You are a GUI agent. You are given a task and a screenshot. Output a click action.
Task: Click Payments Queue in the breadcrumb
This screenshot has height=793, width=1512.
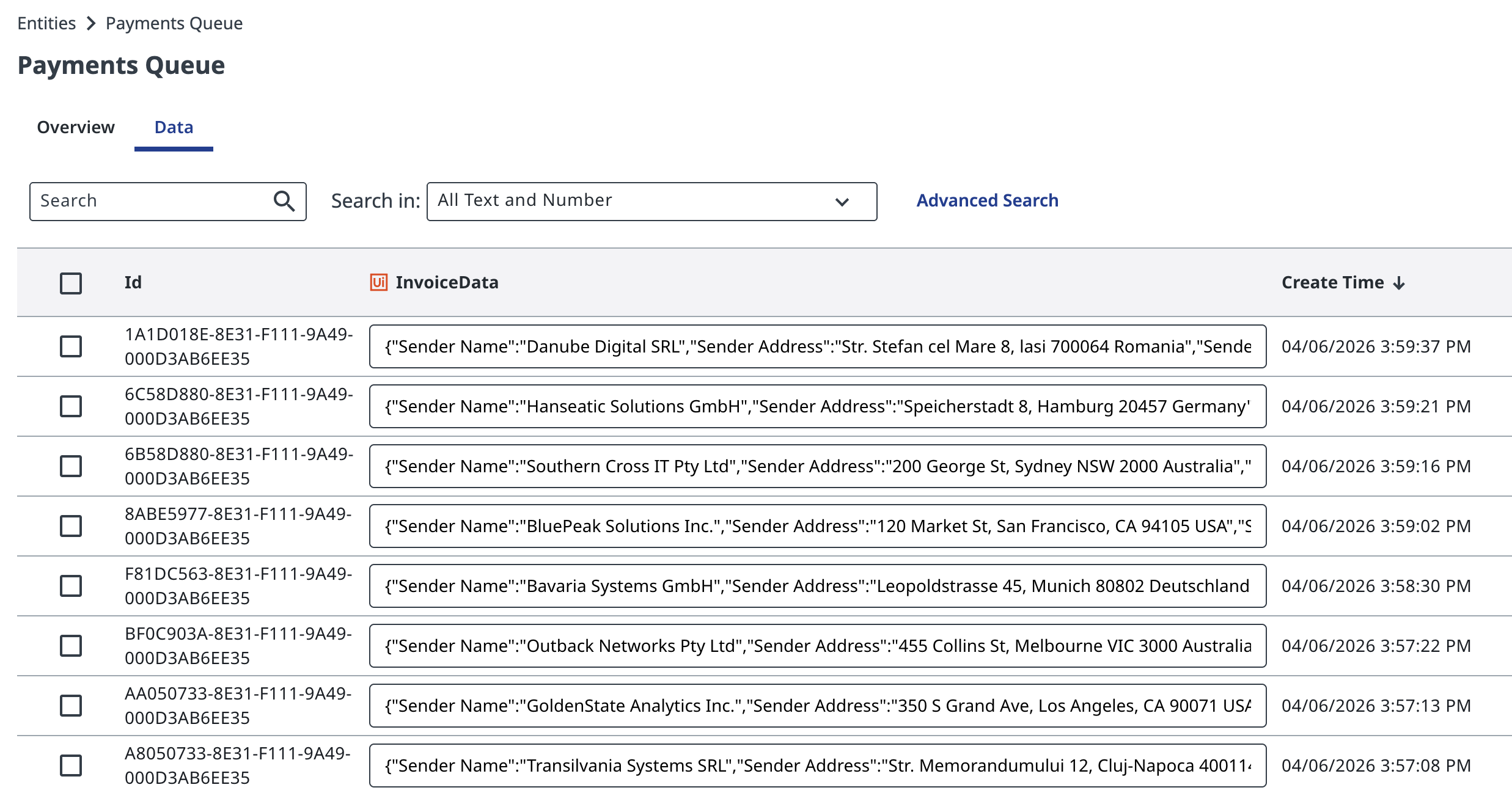174,23
